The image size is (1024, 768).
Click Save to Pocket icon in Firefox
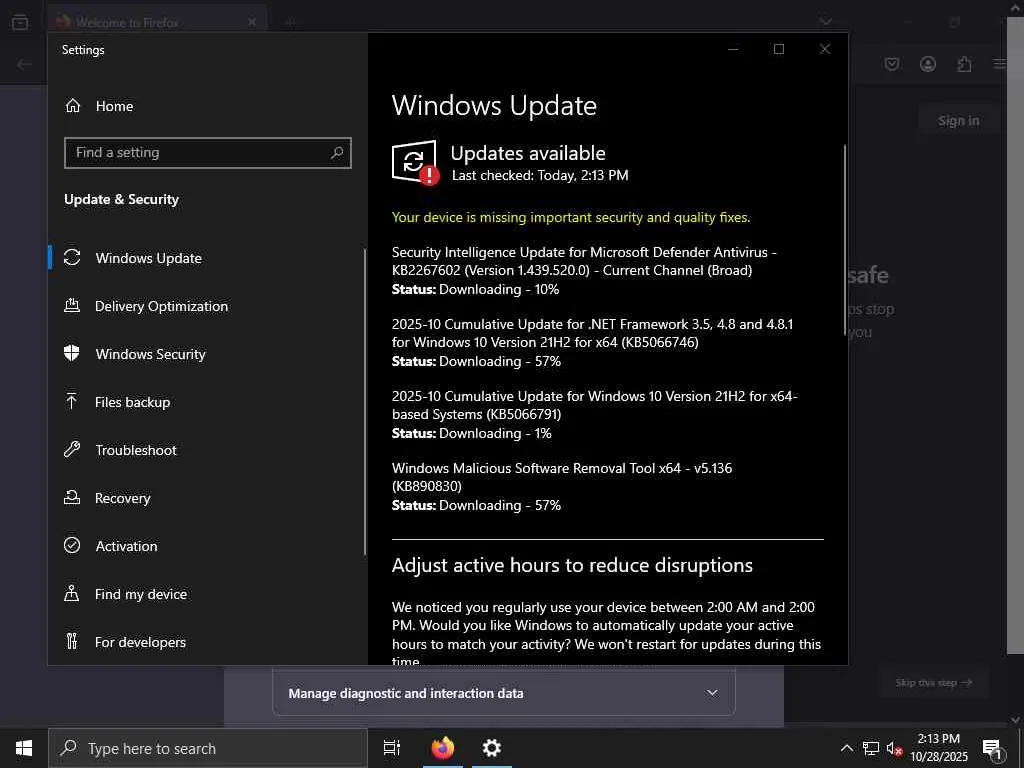(x=891, y=64)
